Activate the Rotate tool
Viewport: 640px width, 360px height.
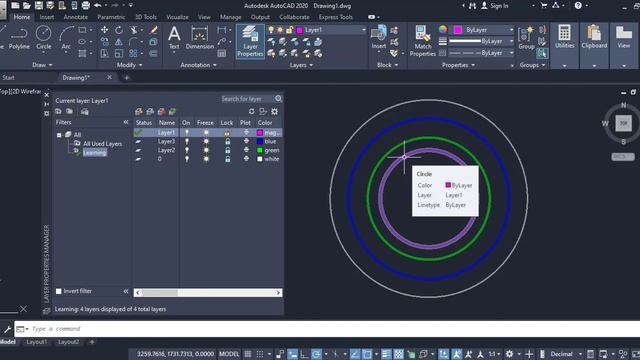tap(119, 30)
